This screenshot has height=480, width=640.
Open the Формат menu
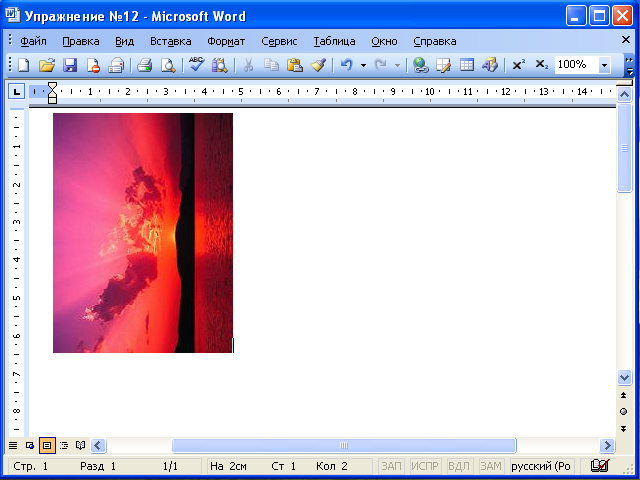[226, 41]
